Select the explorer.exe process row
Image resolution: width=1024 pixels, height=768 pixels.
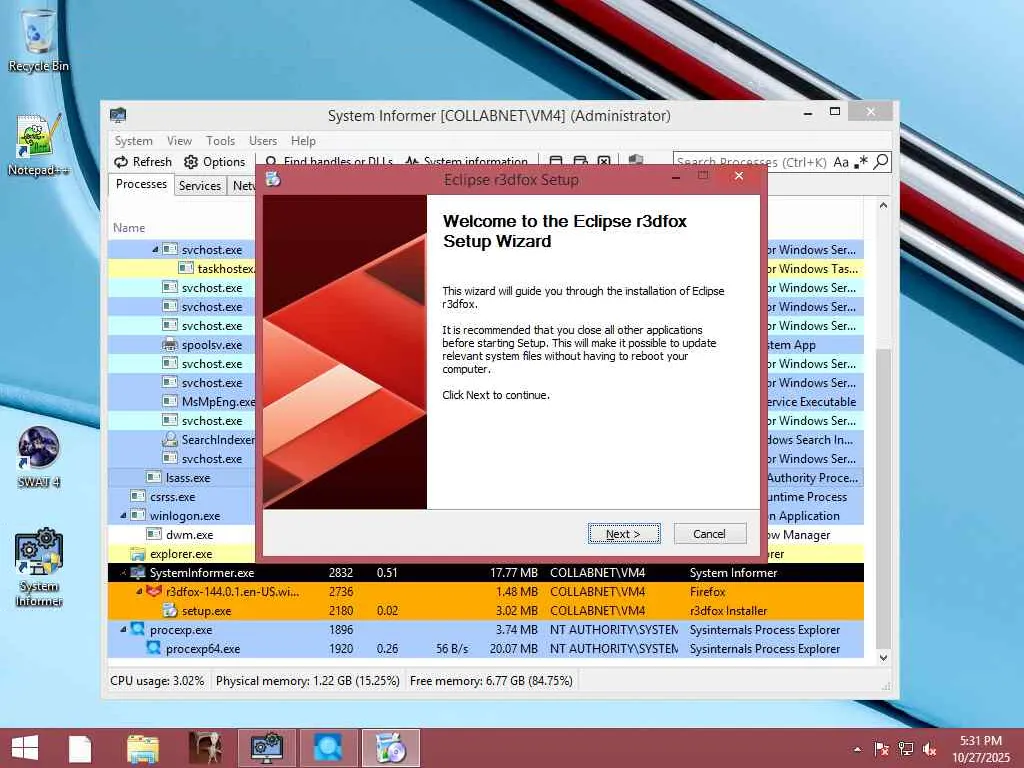pyautogui.click(x=182, y=554)
